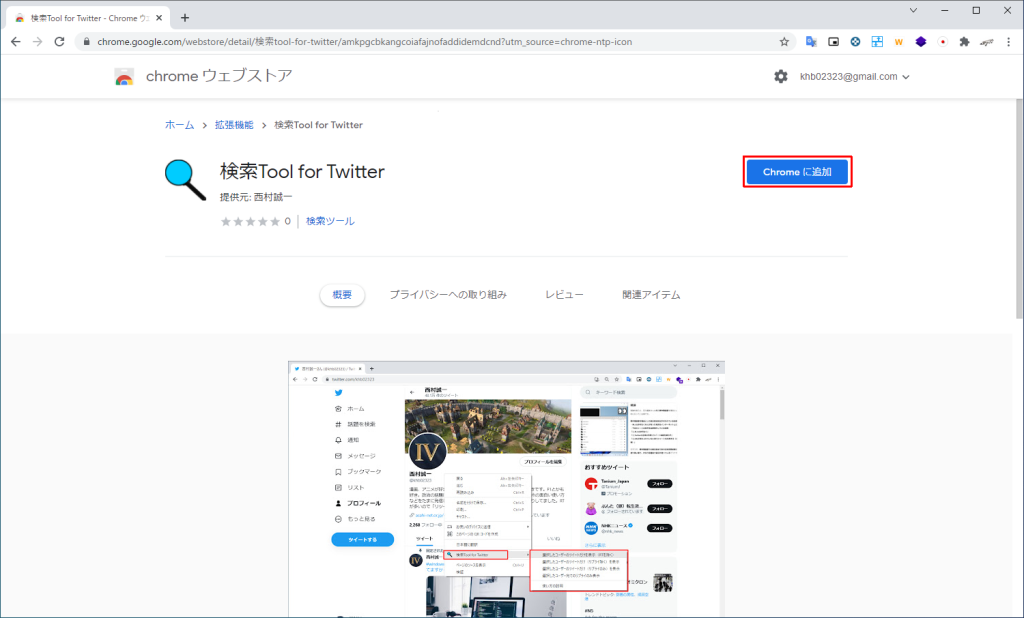
Task: Go to ホーム in the breadcrumb
Action: tap(180, 125)
